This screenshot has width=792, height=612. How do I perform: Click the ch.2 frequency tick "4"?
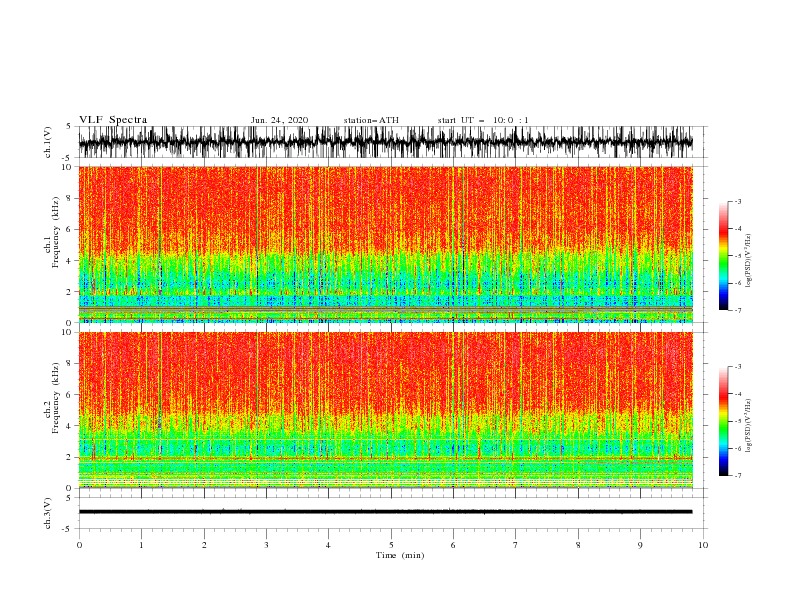click(70, 426)
